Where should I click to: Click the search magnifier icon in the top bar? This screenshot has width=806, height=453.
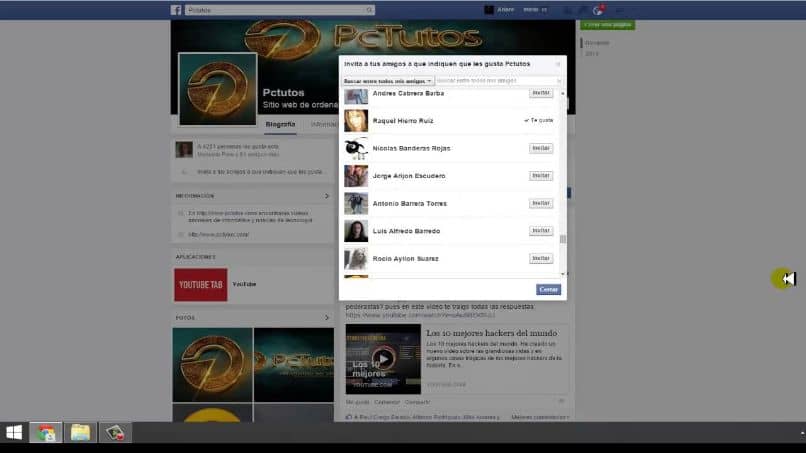click(x=369, y=10)
